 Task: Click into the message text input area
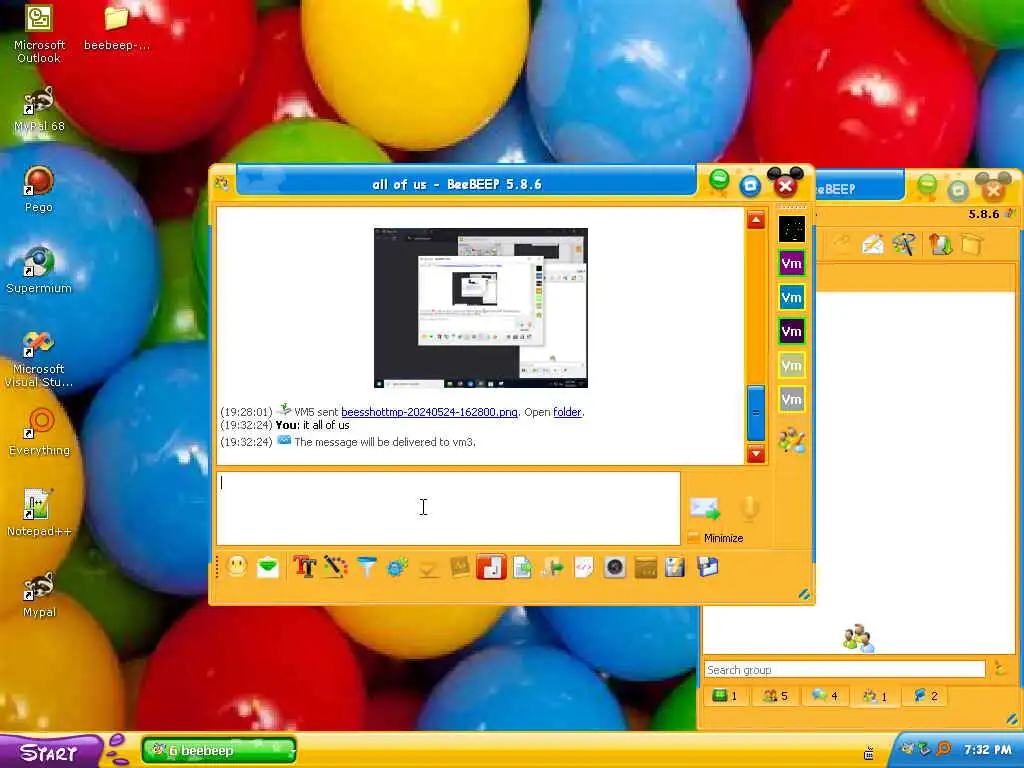click(448, 507)
